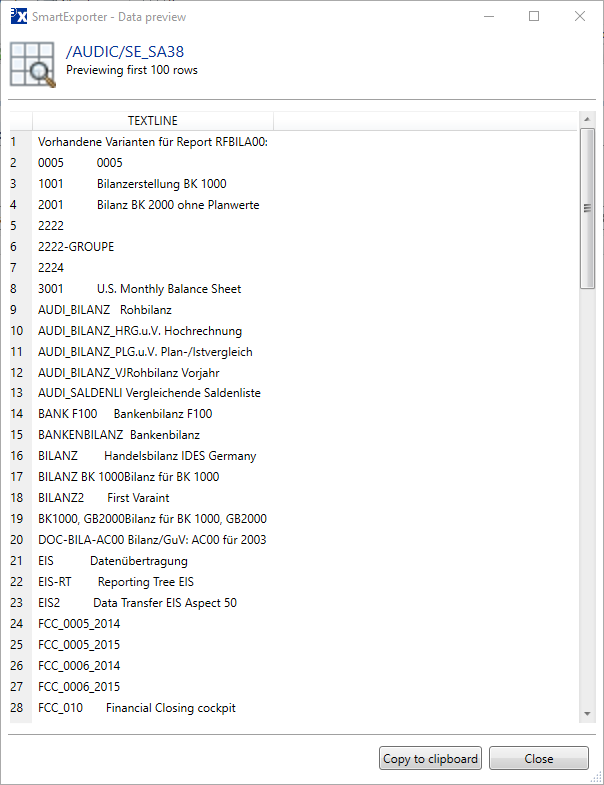
Task: Close window with the title bar X
Action: point(579,16)
